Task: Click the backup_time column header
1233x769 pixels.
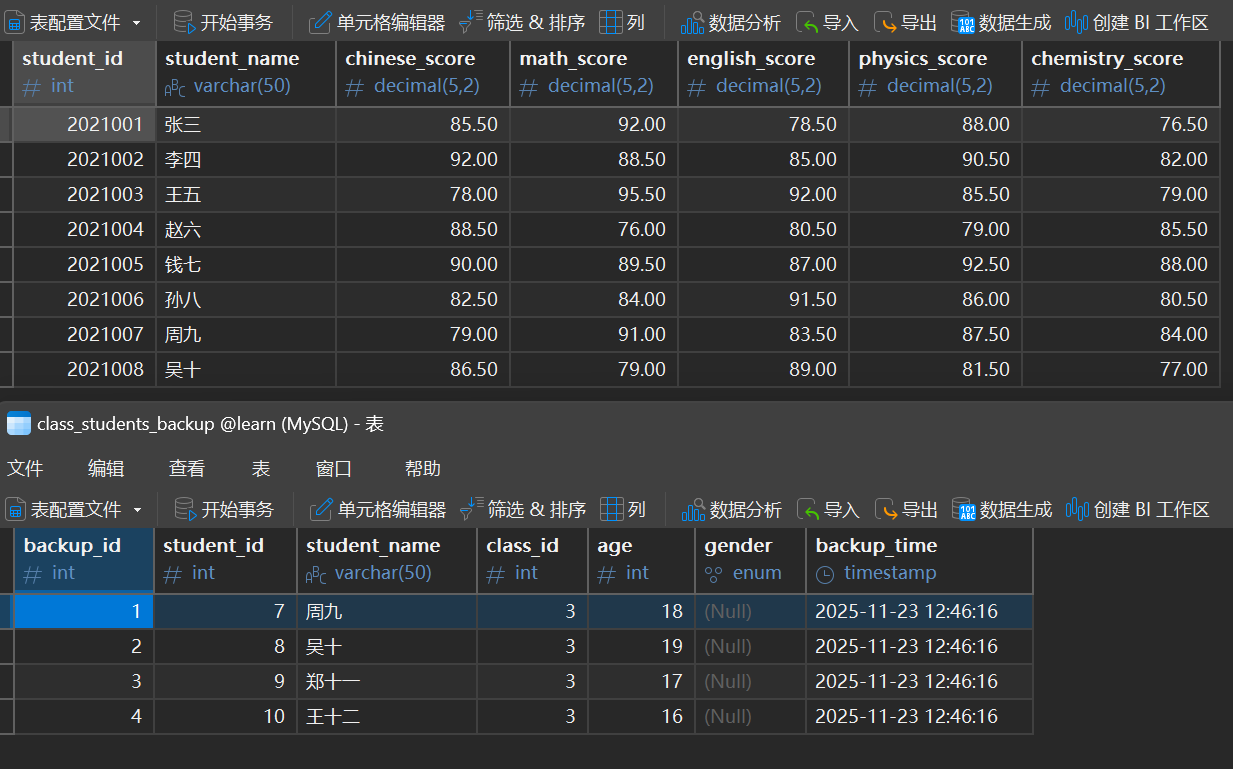Action: [x=919, y=560]
